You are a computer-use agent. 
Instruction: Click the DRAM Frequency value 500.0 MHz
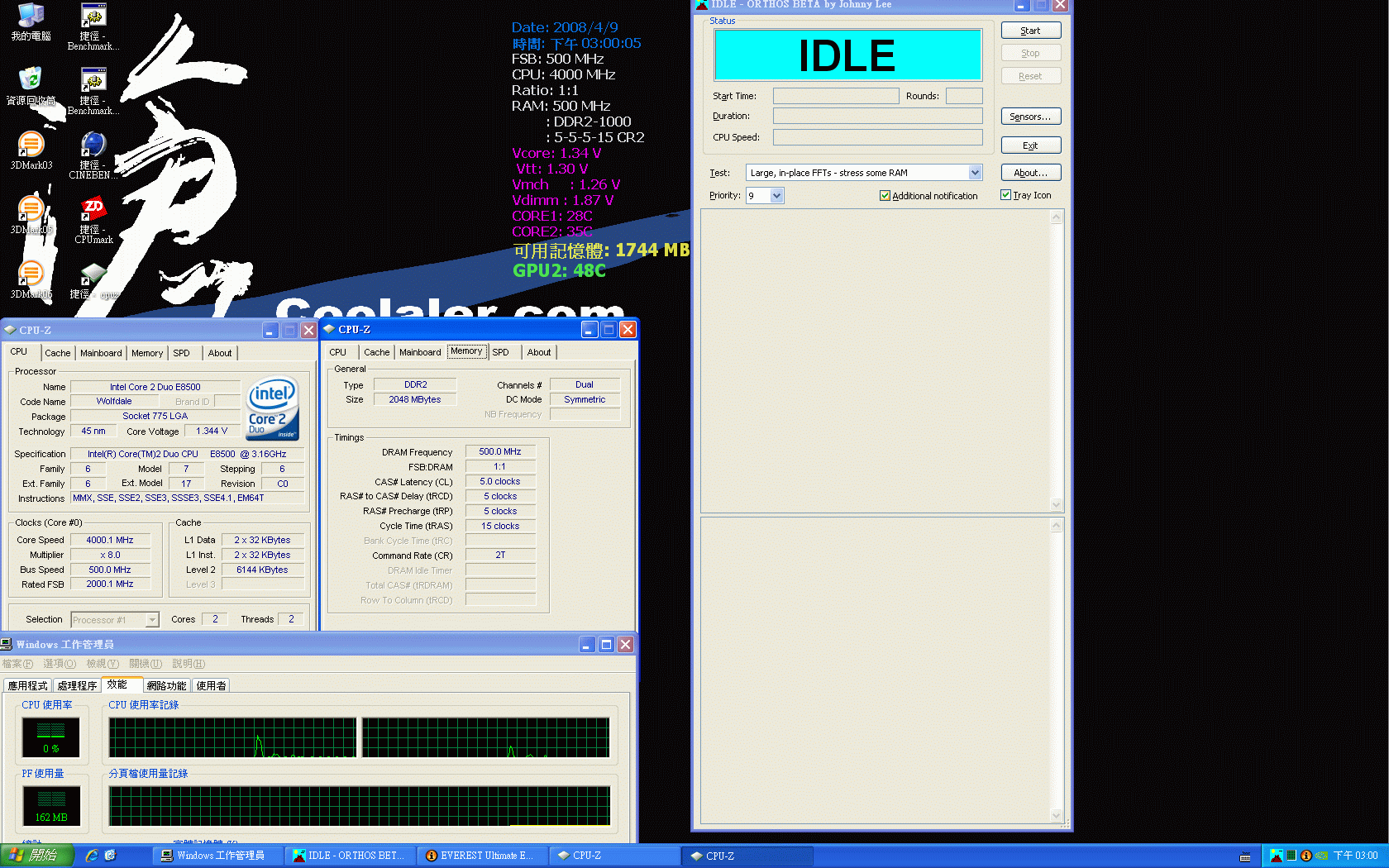pyautogui.click(x=500, y=451)
